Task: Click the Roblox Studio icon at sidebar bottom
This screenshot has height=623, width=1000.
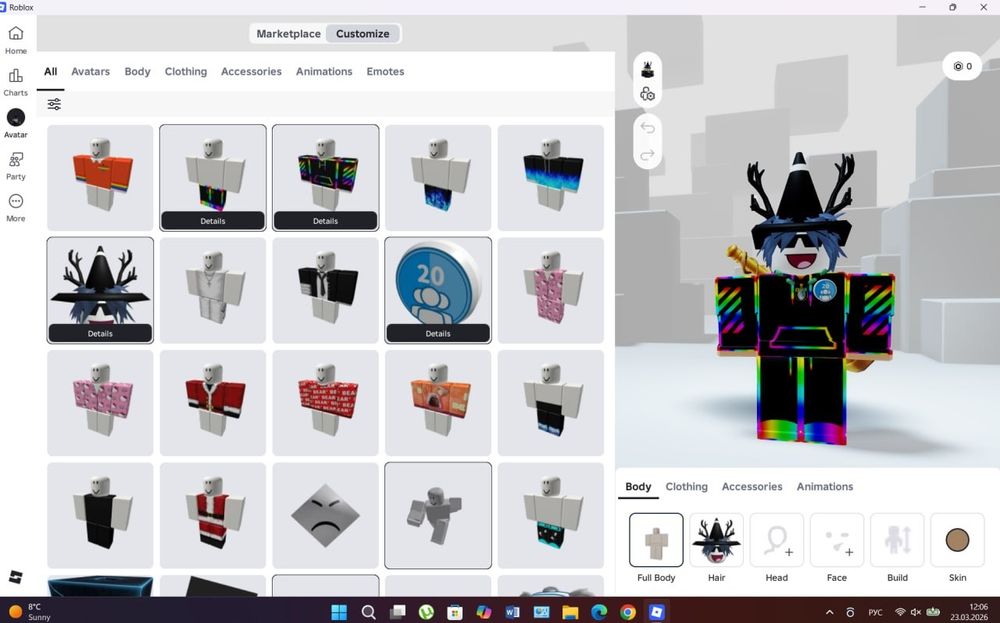Action: click(x=15, y=577)
